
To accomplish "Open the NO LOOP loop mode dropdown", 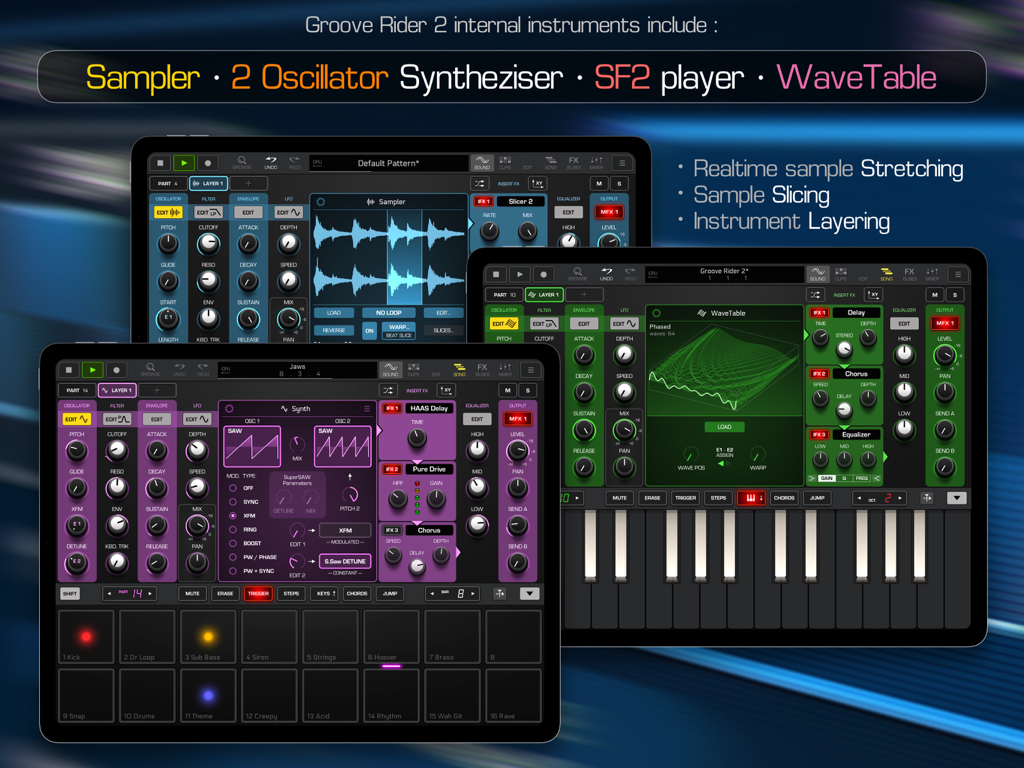I will click(x=389, y=312).
